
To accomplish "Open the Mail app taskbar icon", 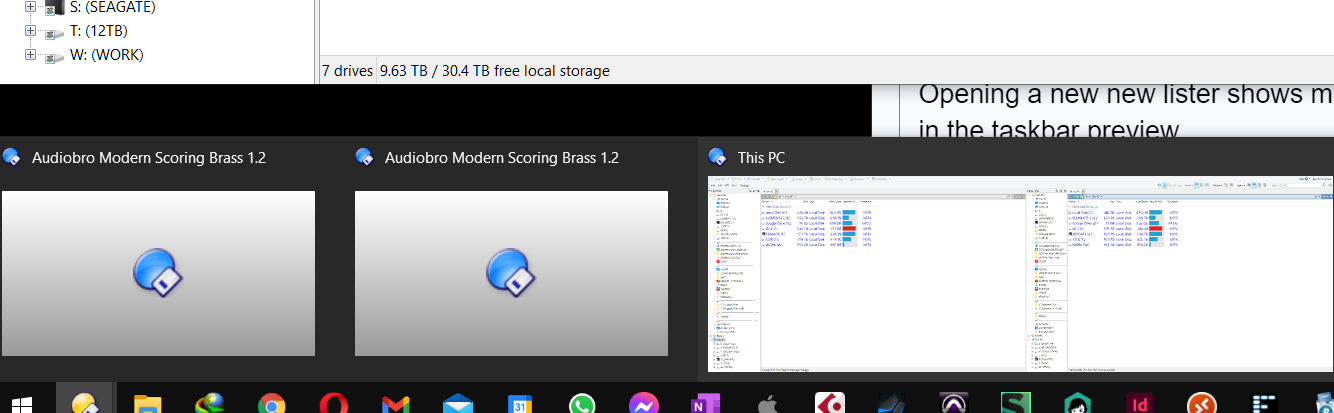I will pyautogui.click(x=457, y=405).
